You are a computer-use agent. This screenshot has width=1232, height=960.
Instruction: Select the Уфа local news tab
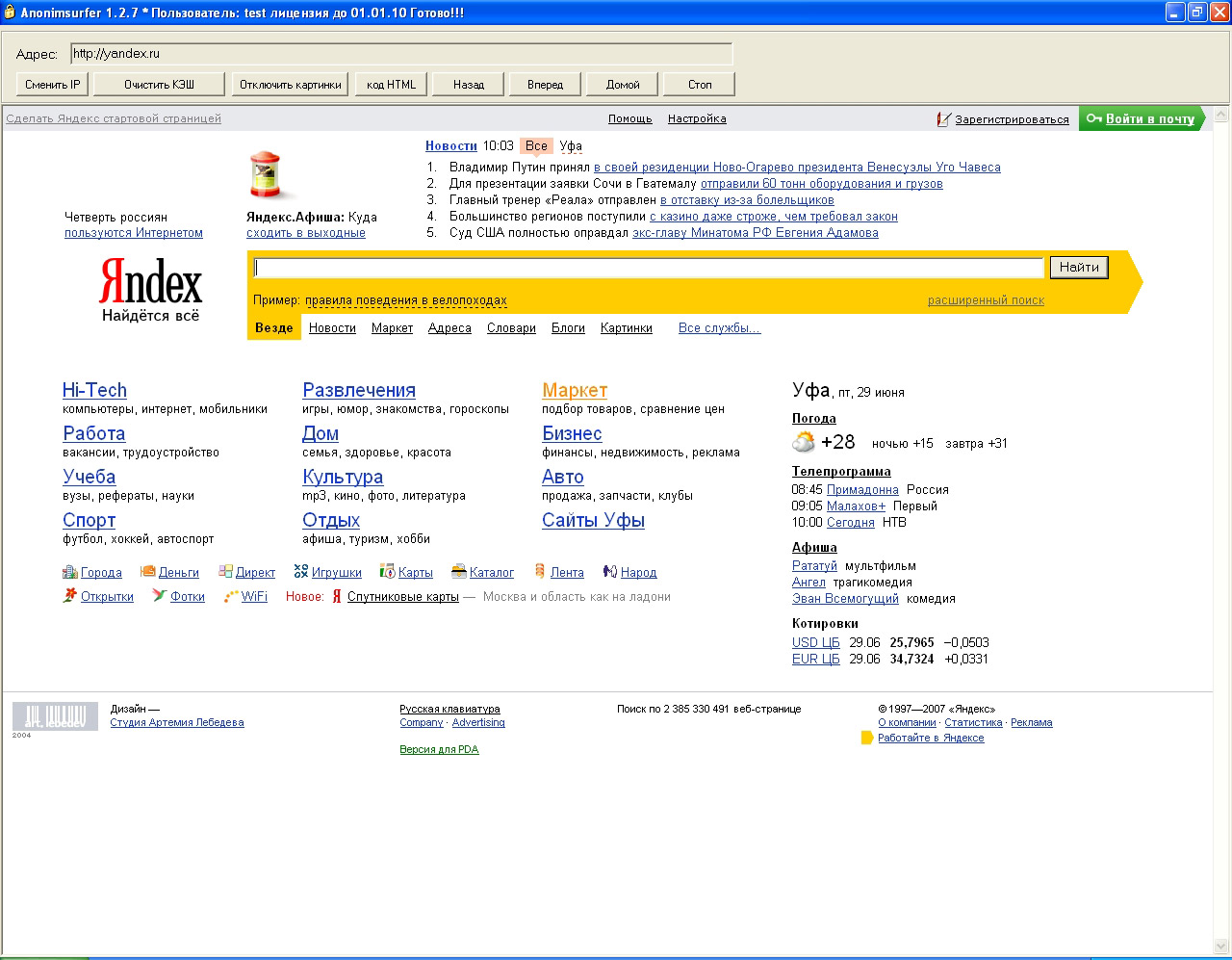coord(571,146)
